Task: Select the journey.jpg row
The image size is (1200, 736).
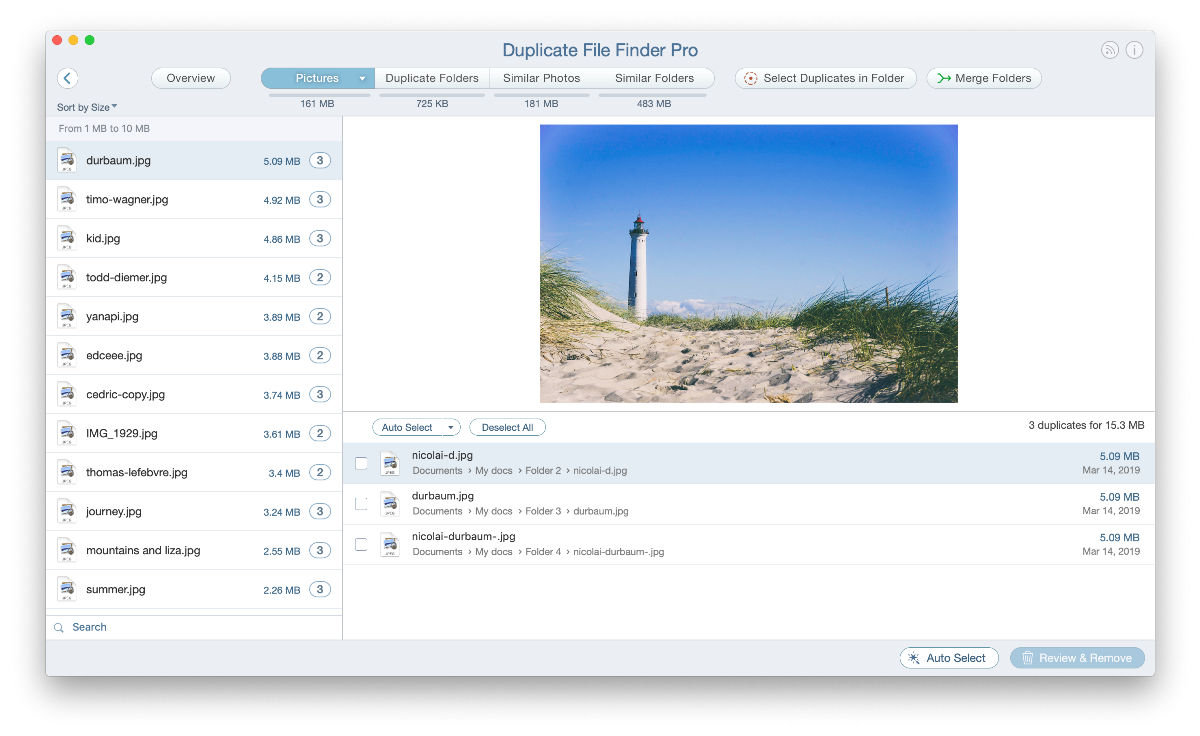Action: coord(194,511)
